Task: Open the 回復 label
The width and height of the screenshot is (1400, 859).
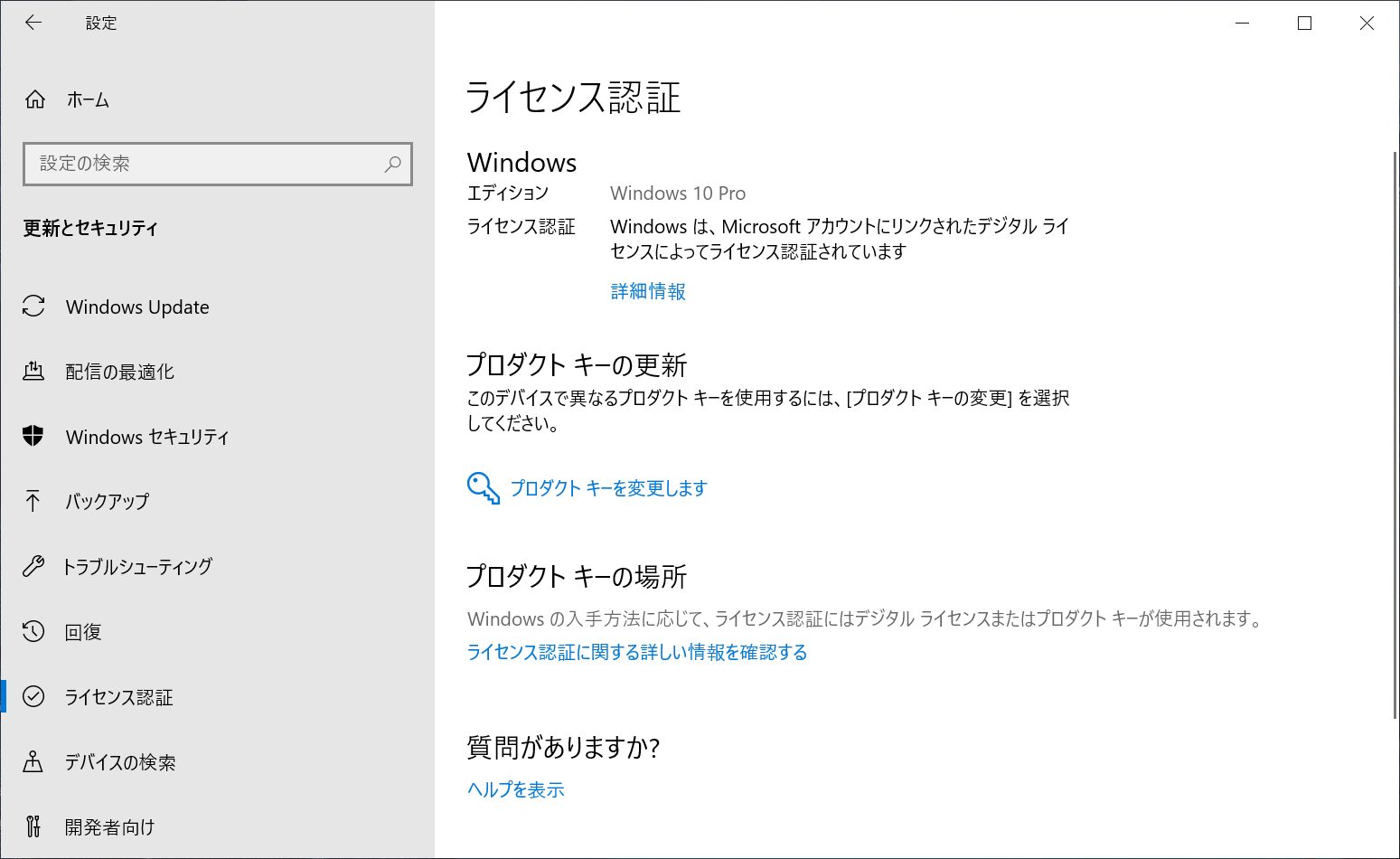Action: [83, 632]
